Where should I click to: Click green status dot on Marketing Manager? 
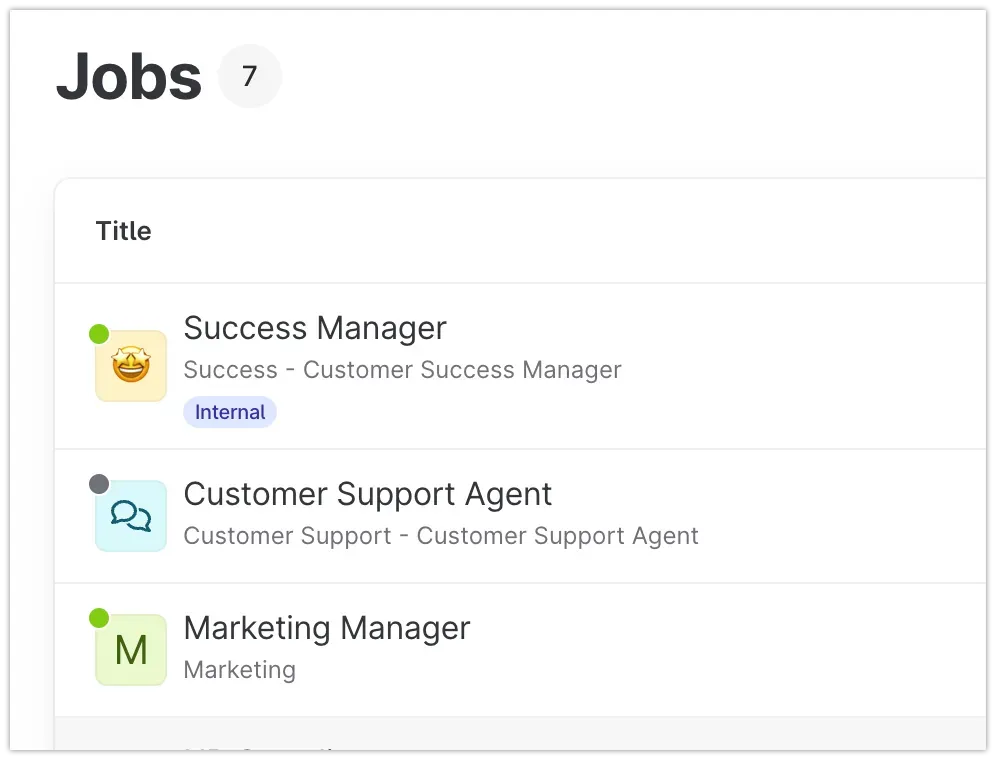pos(99,618)
